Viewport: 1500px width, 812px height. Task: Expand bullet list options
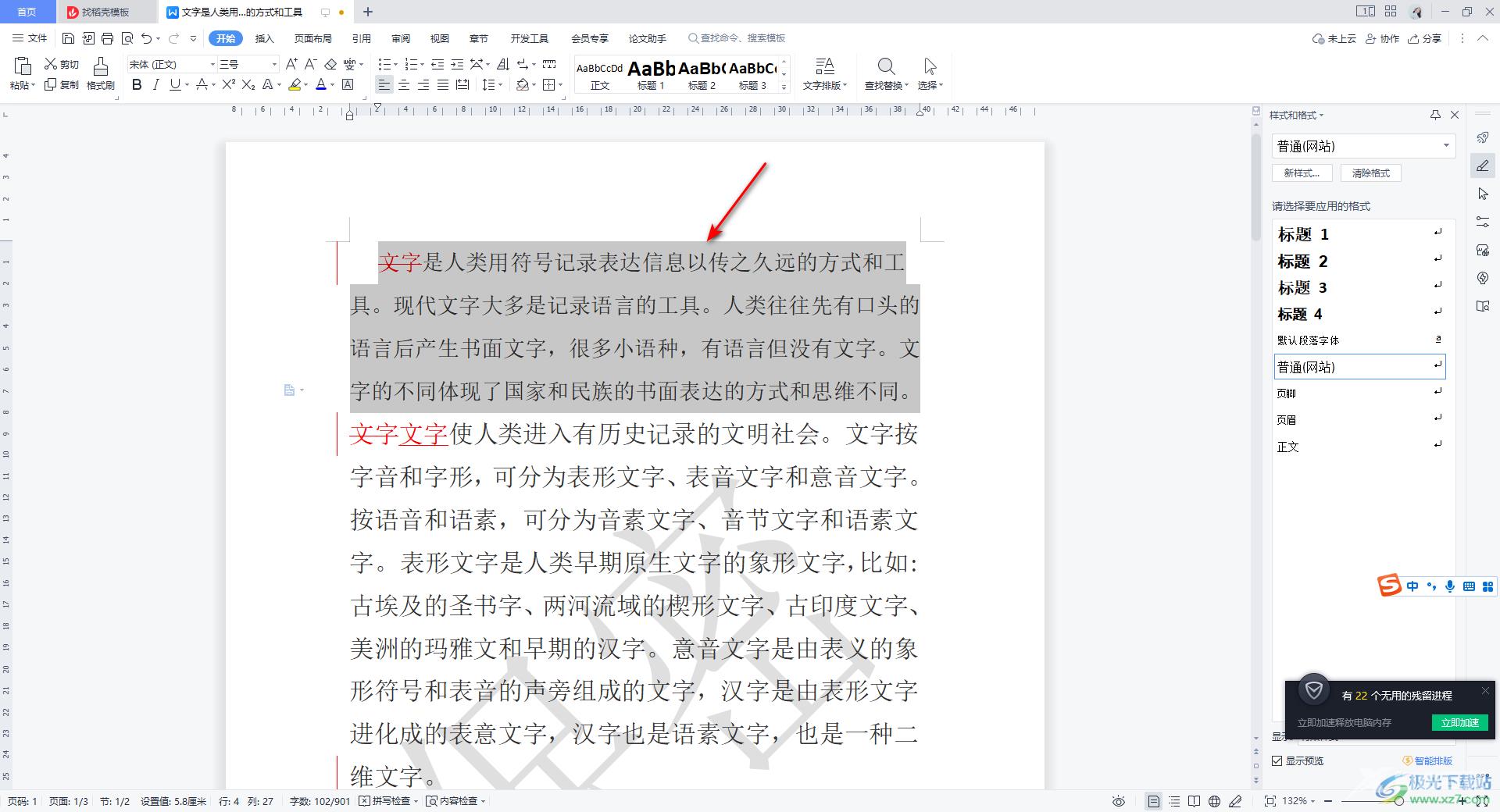395,65
